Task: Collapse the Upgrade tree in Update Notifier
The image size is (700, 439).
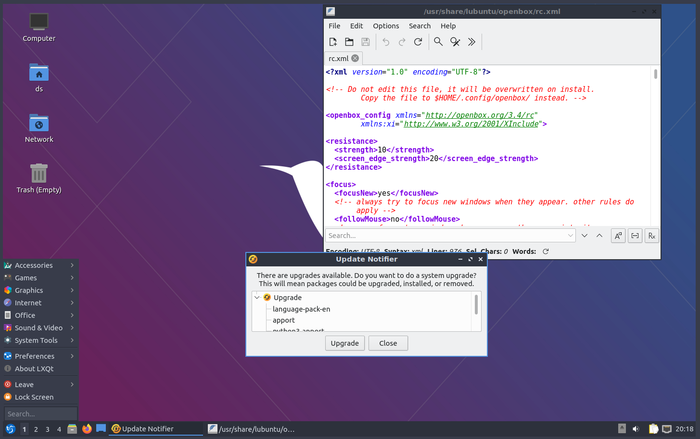Action: point(257,298)
